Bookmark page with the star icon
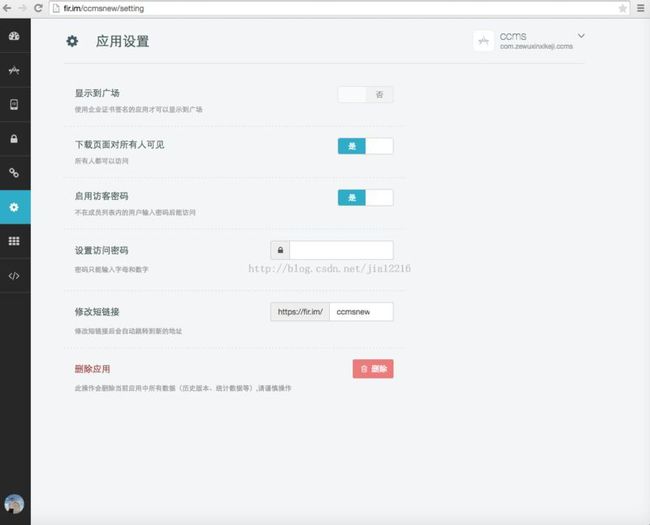This screenshot has width=650, height=525. coord(622,8)
